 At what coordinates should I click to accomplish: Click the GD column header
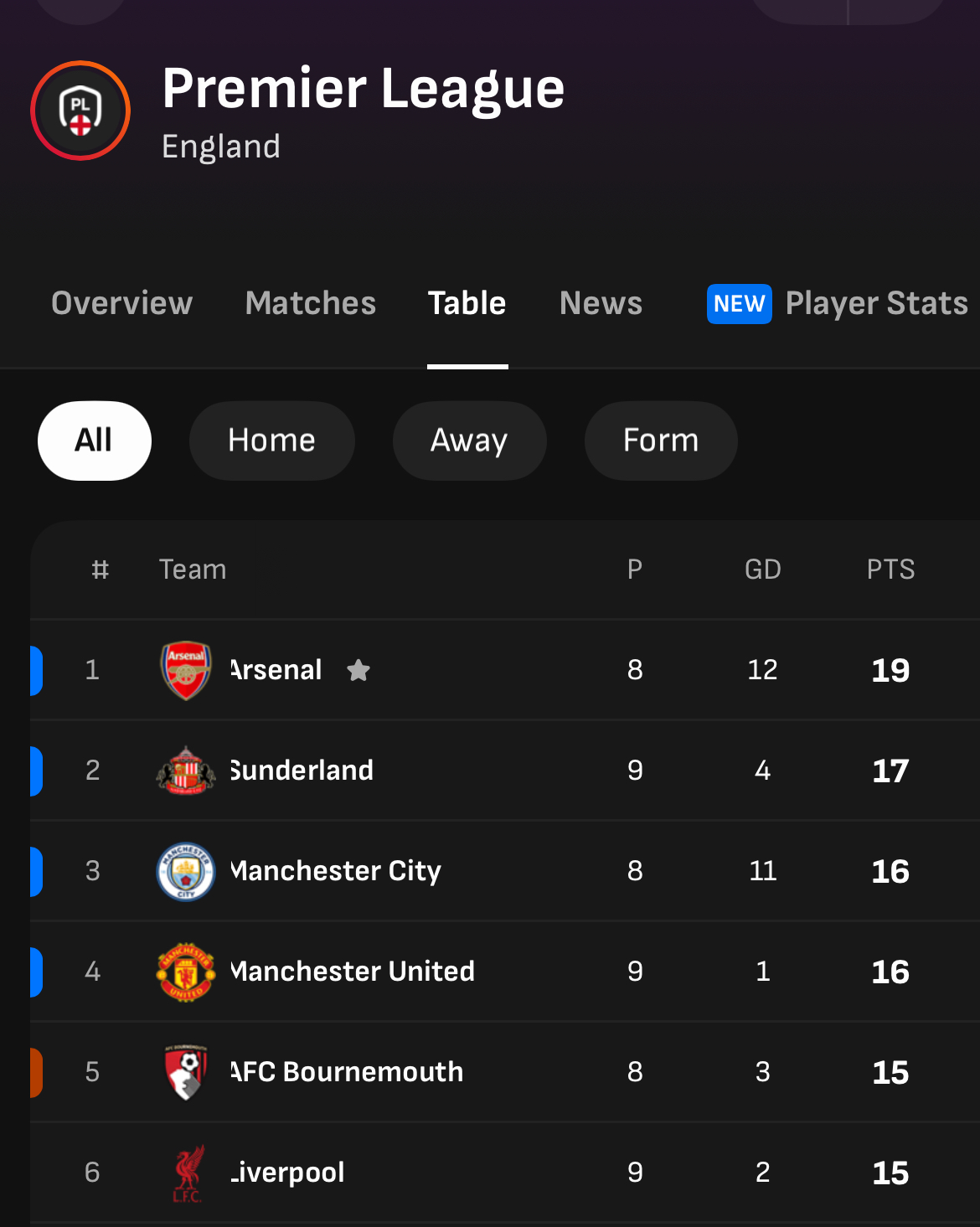coord(762,570)
